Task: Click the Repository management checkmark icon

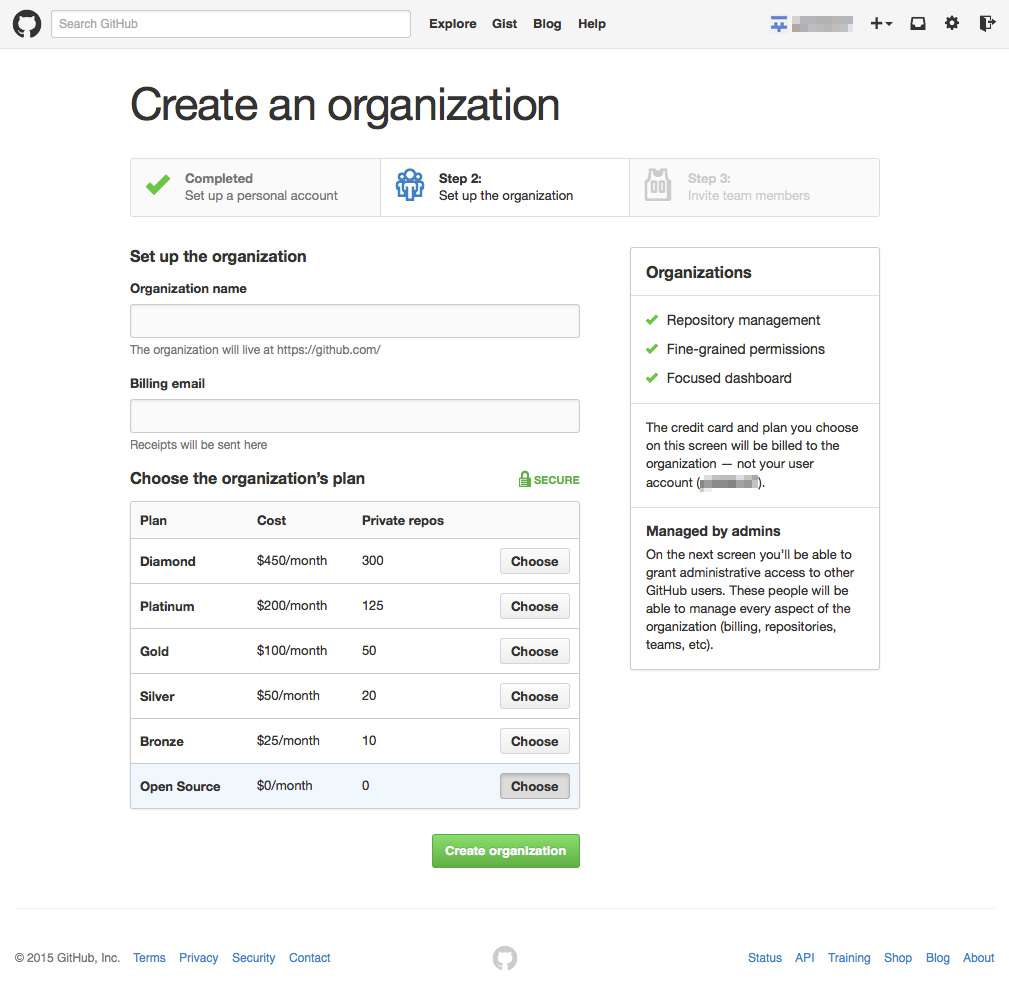Action: click(651, 320)
